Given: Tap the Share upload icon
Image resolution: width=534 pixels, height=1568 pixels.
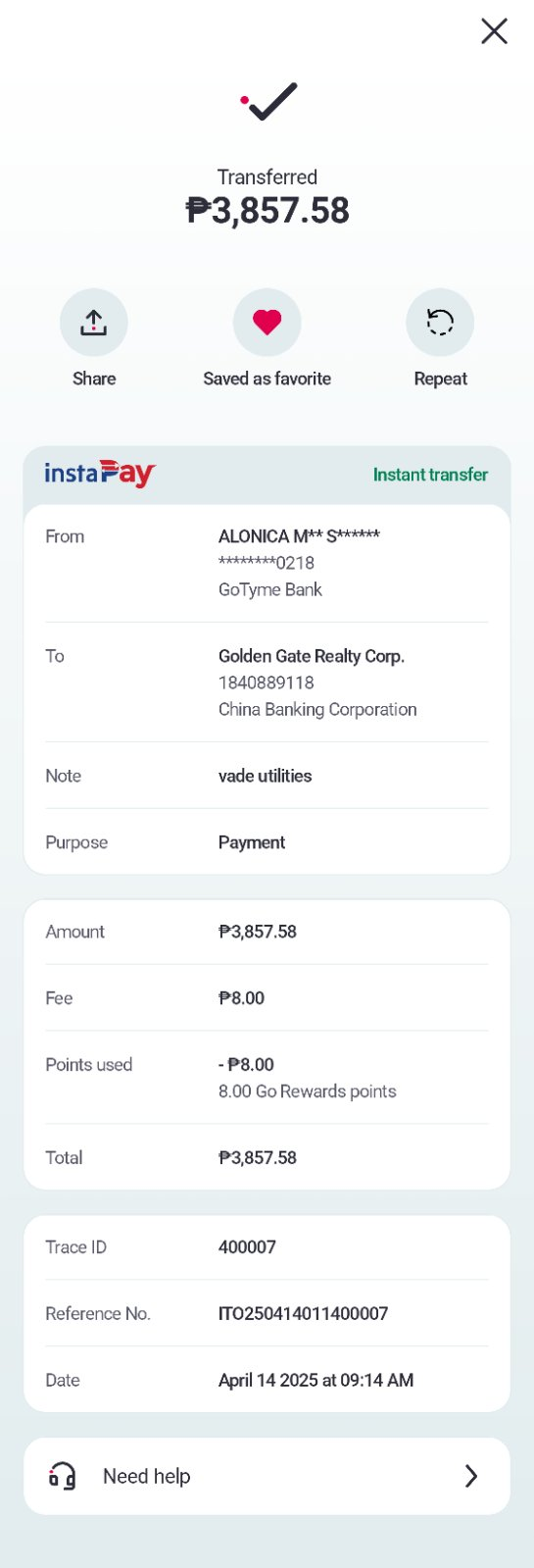Looking at the screenshot, I should tap(94, 323).
